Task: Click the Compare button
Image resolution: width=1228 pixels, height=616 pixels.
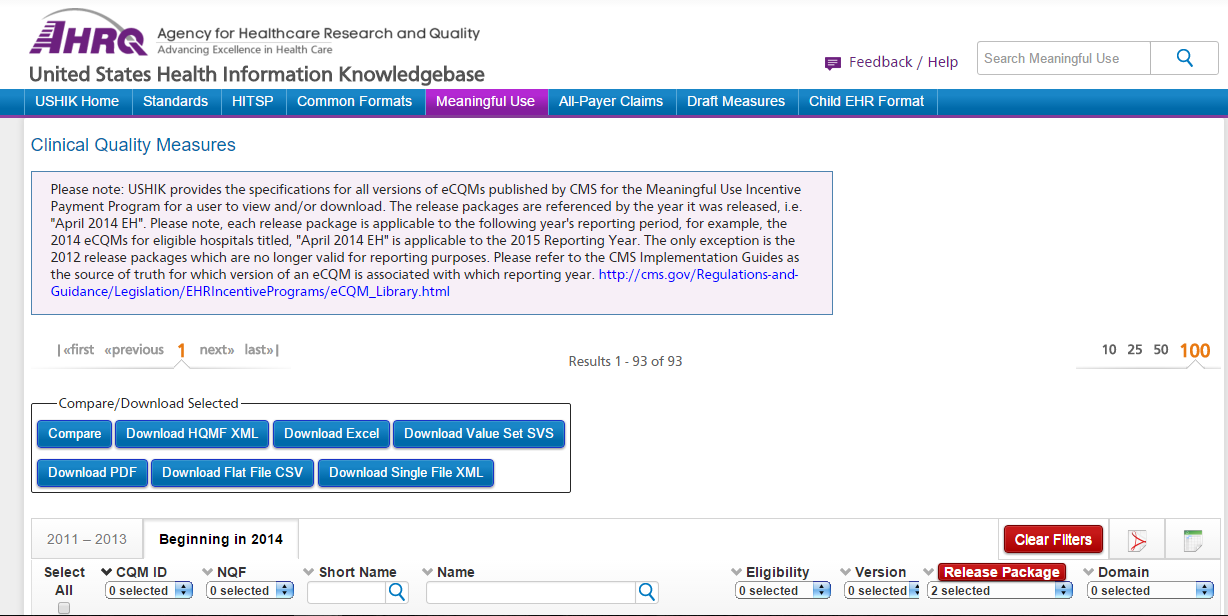Action: click(x=75, y=434)
